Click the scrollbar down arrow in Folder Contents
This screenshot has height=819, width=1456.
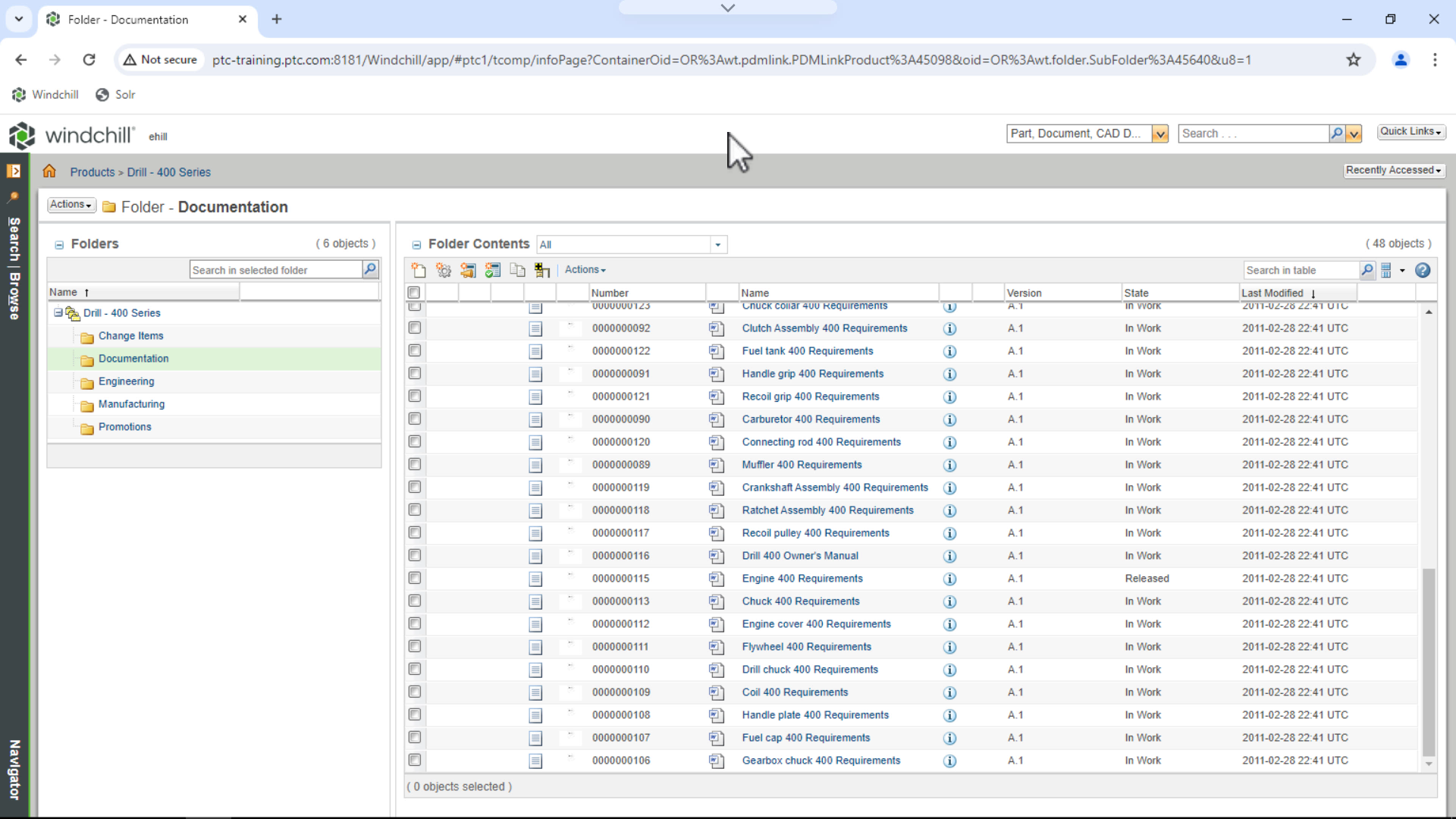tap(1429, 764)
